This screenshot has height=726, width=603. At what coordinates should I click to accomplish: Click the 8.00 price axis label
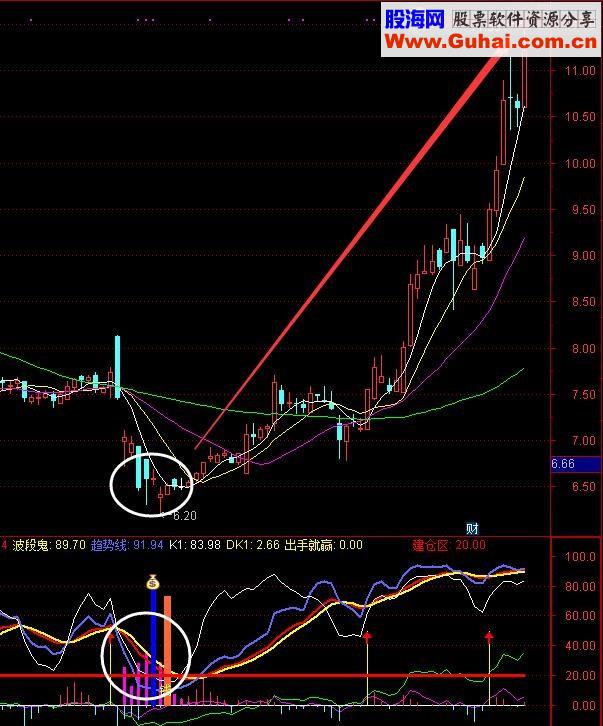pos(583,349)
